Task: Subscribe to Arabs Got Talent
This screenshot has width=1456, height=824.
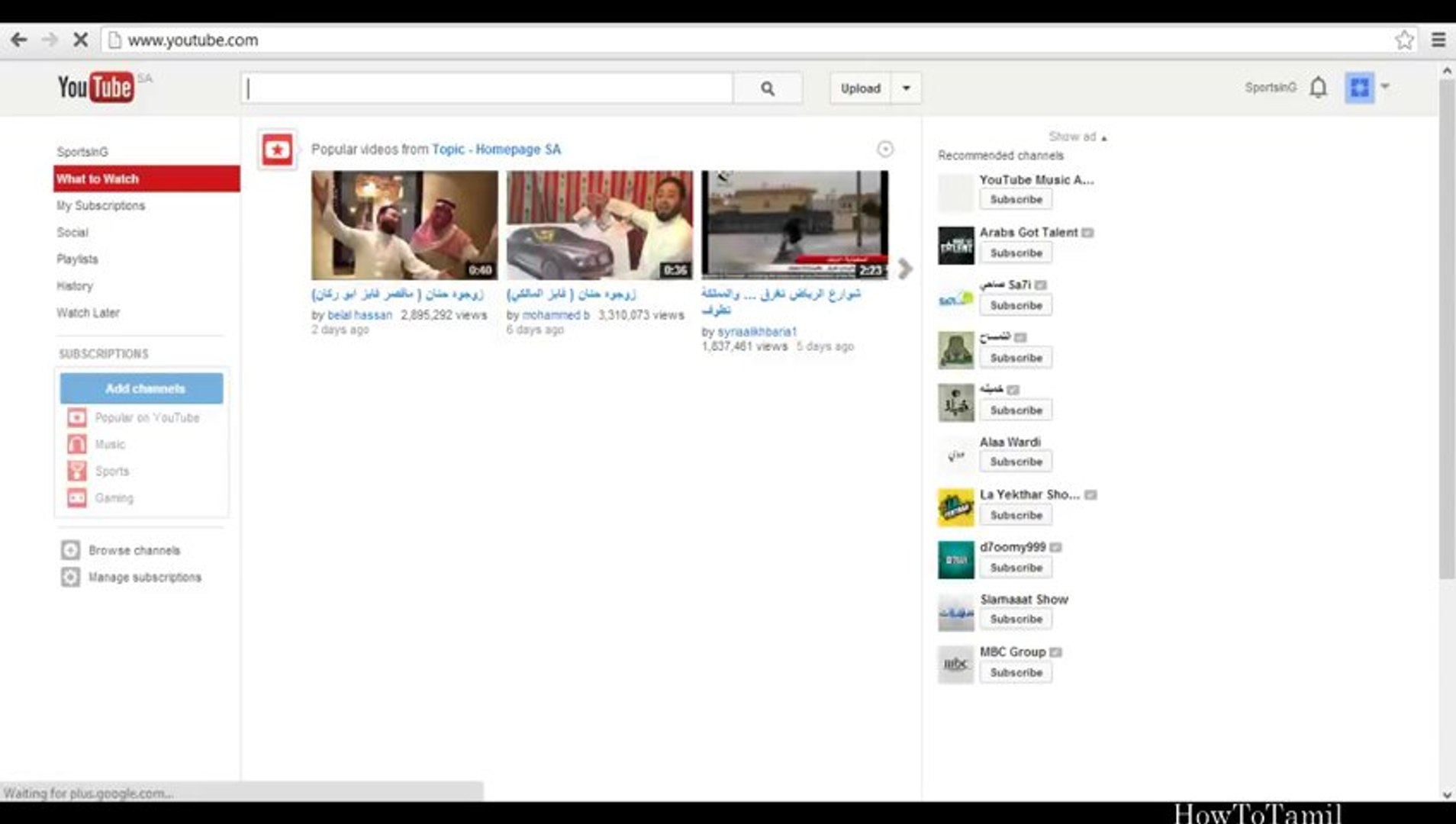Action: [x=1016, y=253]
